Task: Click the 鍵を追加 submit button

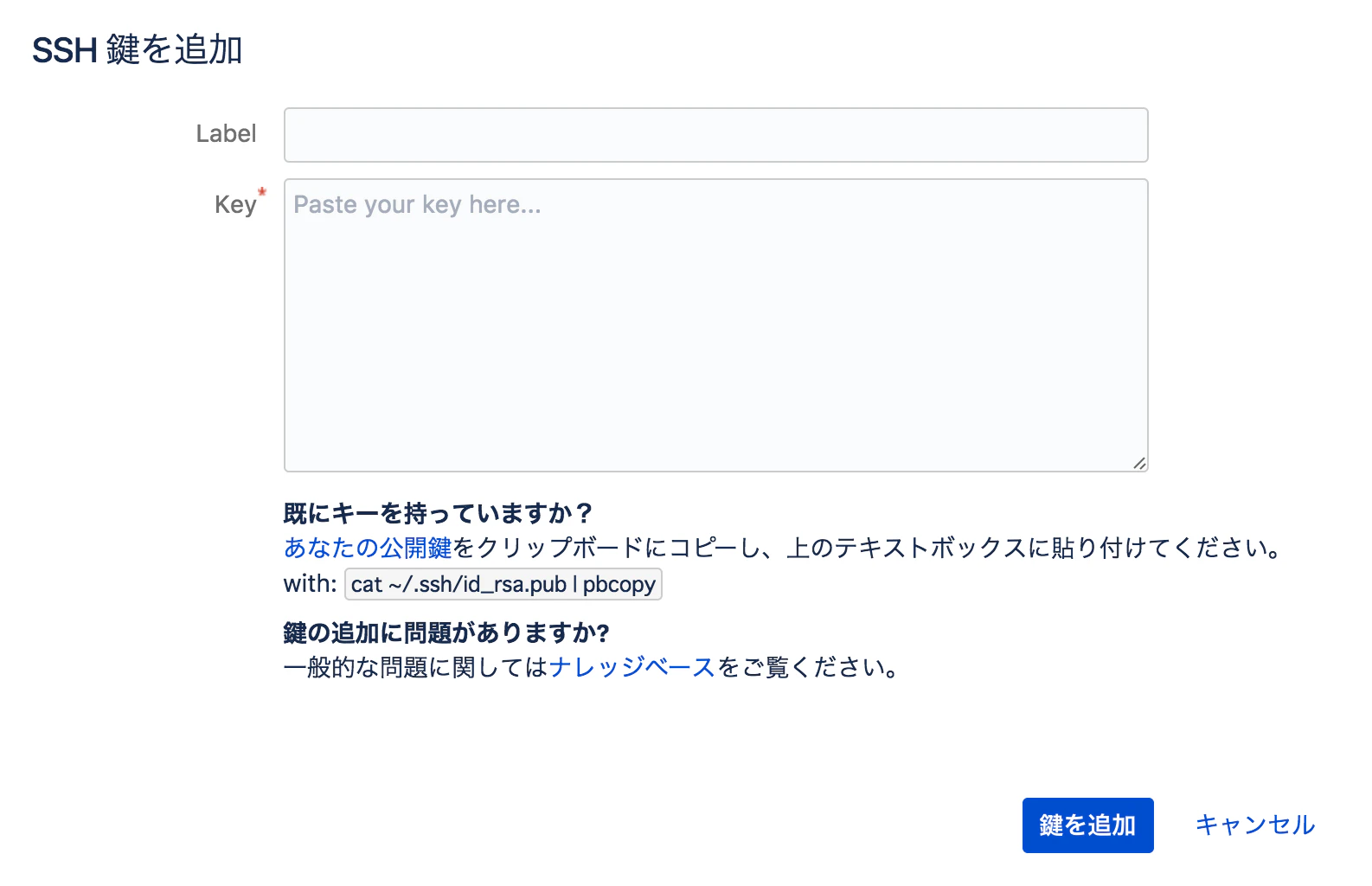Action: (1087, 825)
